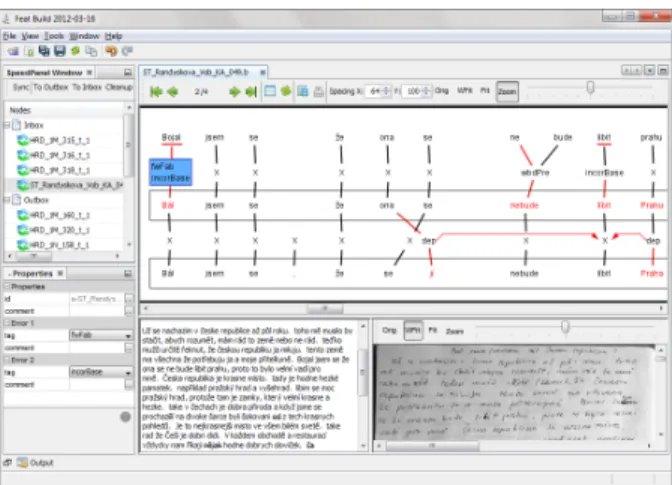Close the ST_Randyskova document tab
The height and width of the screenshot is (485, 672).
(262, 72)
